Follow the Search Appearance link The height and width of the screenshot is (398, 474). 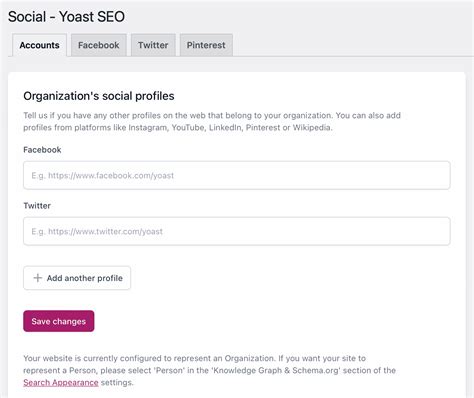(x=61, y=382)
